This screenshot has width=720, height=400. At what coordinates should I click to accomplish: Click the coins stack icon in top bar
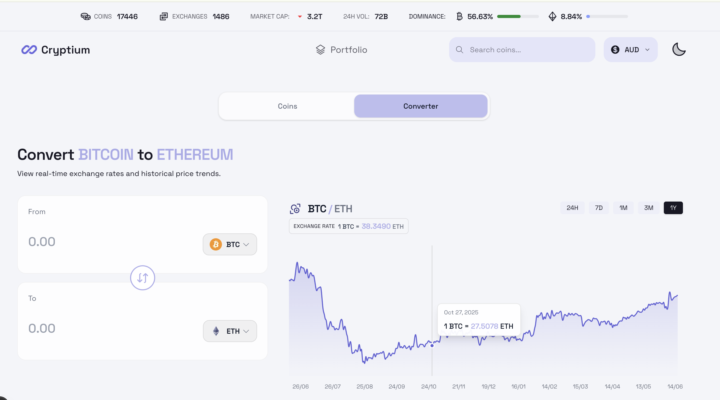(85, 17)
